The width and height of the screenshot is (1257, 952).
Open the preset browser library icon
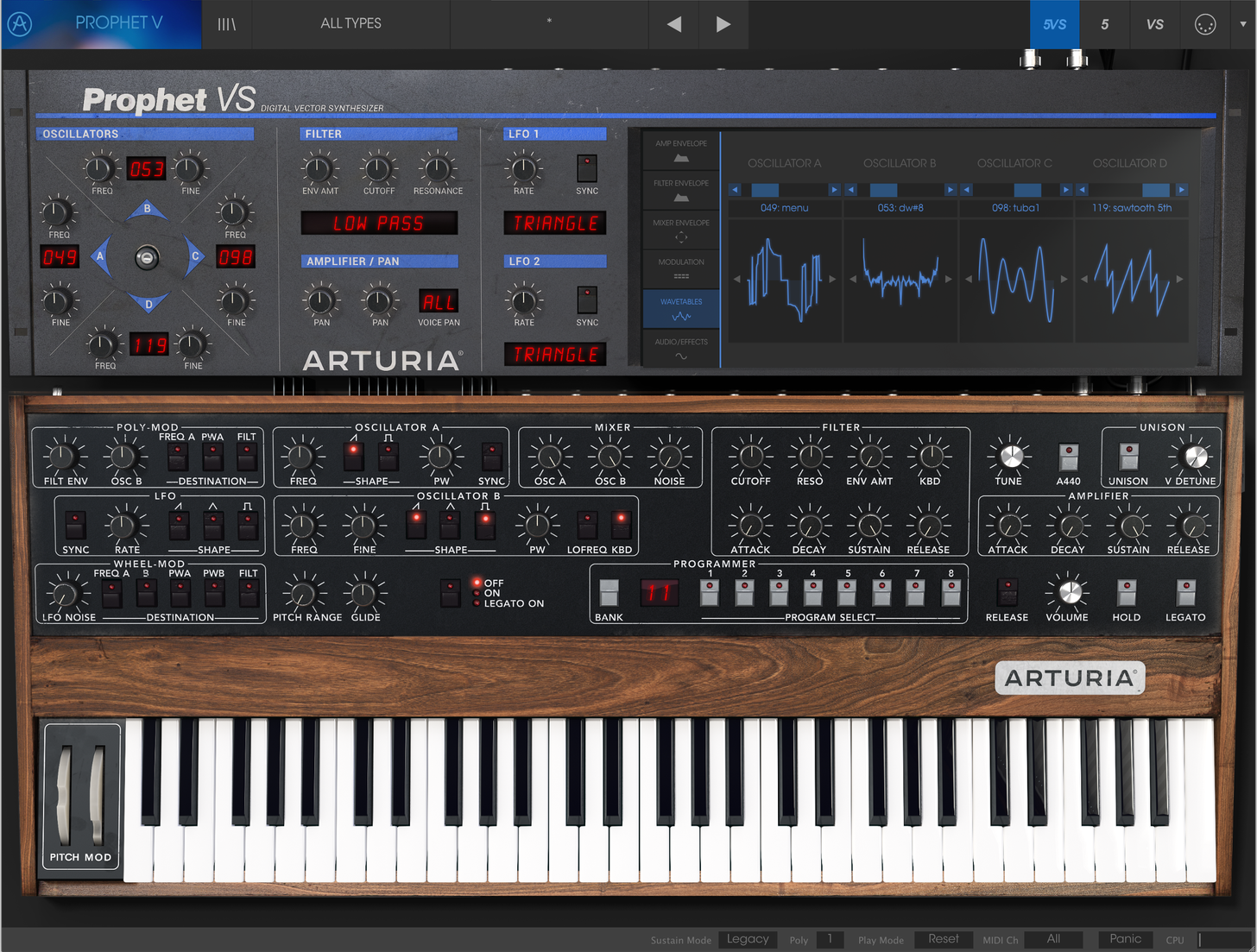tap(226, 24)
